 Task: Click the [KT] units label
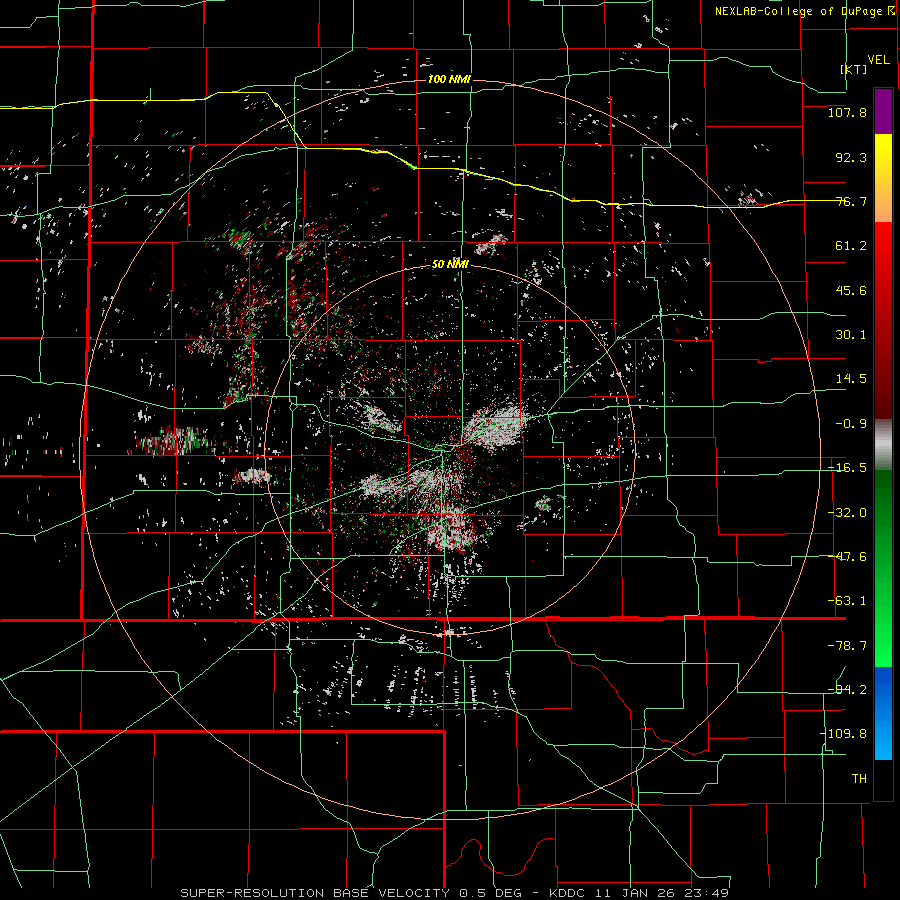[854, 69]
